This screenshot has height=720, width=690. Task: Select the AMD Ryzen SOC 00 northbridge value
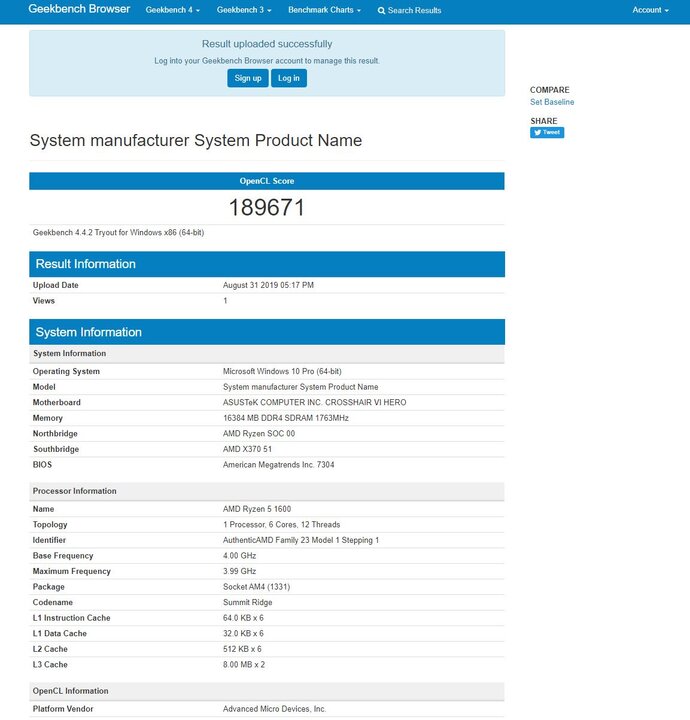point(259,434)
